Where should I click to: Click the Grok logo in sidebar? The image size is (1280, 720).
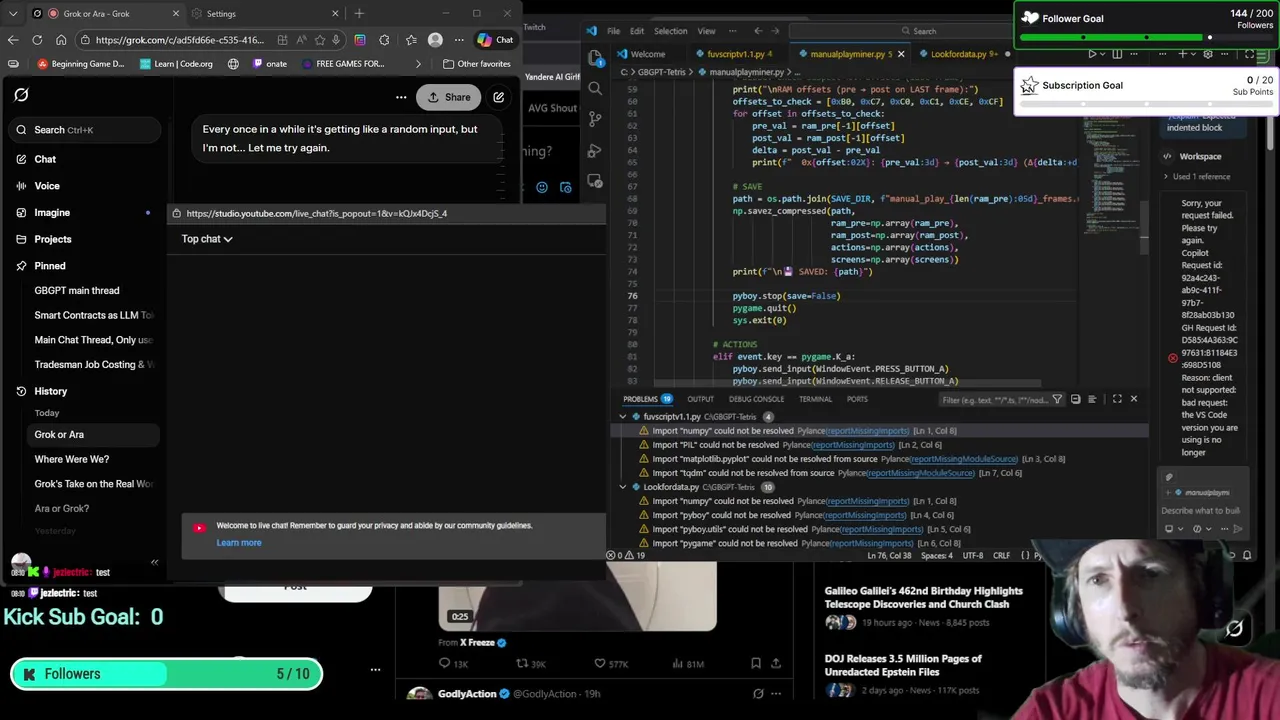(21, 95)
